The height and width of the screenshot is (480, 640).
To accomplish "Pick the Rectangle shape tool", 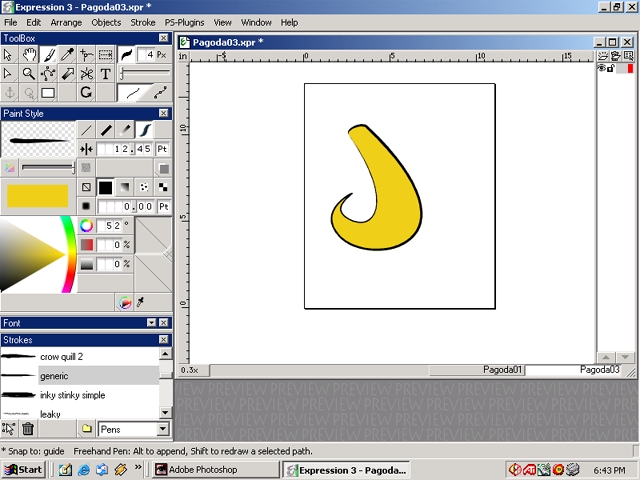I will [48, 93].
